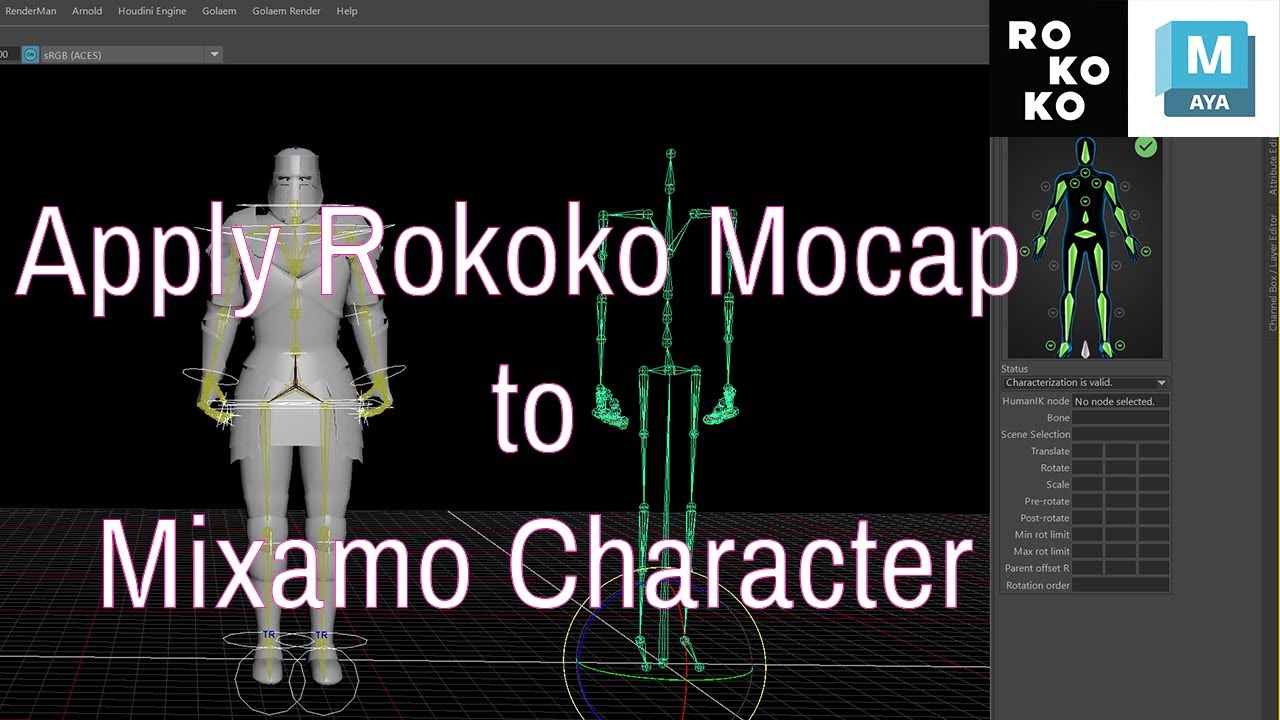Click the first Min rot limit field
1280x720 pixels.
tap(1088, 535)
